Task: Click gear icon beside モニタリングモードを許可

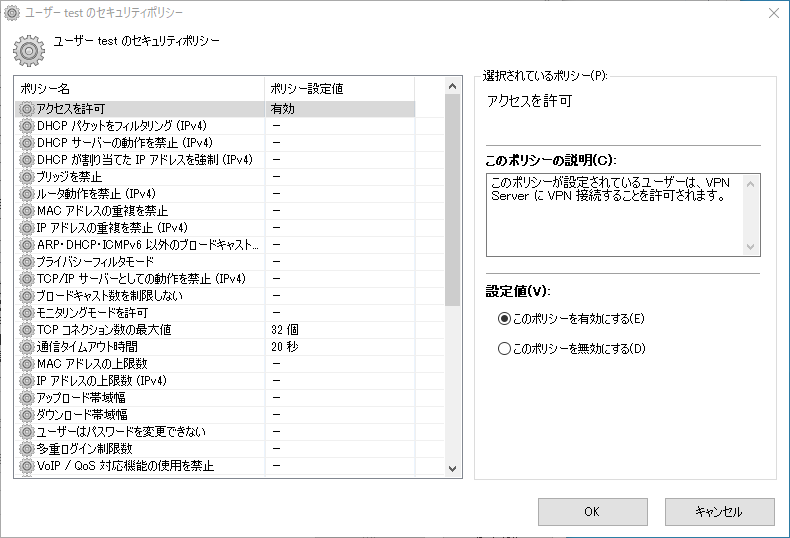Action: [26, 312]
